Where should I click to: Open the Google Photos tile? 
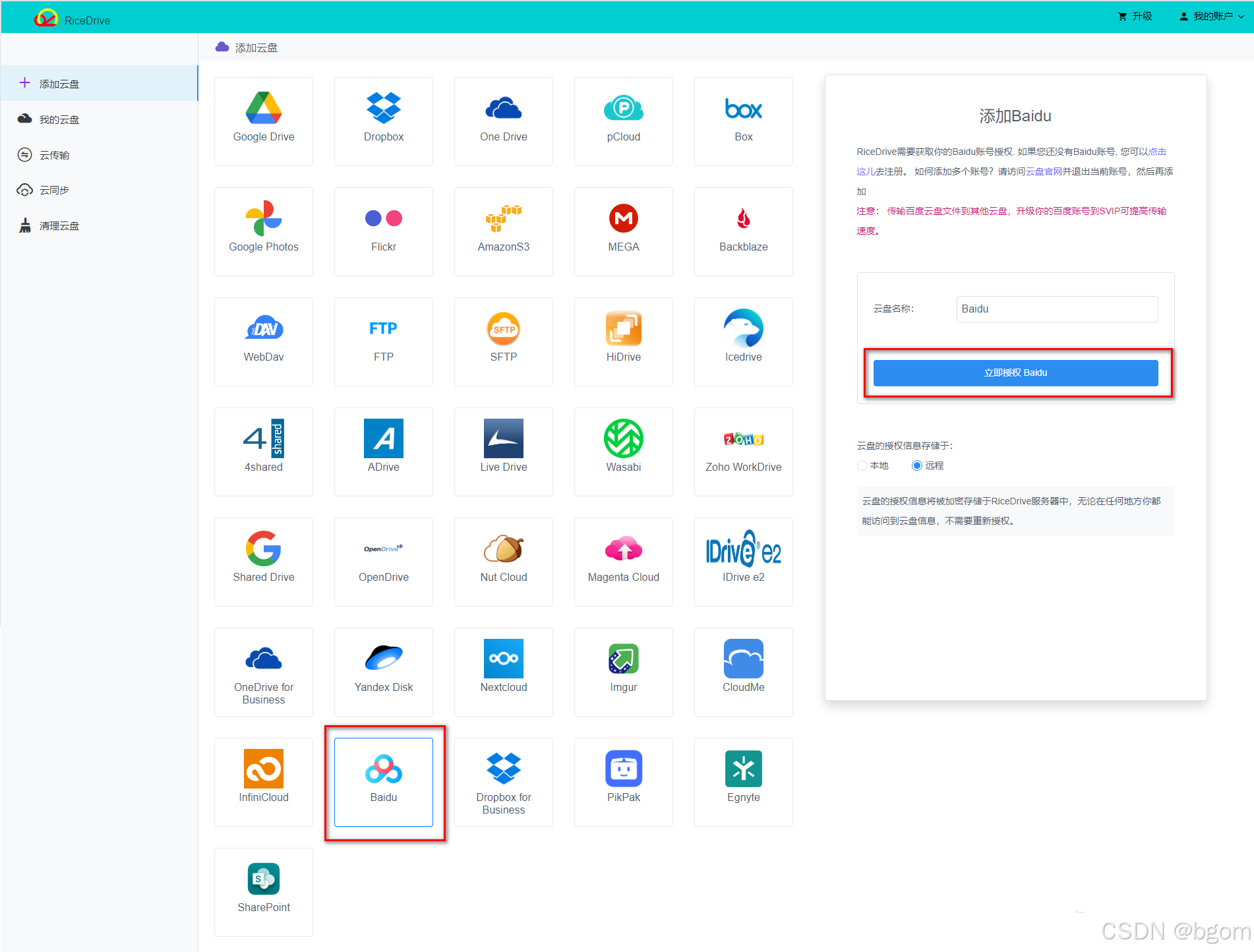264,231
